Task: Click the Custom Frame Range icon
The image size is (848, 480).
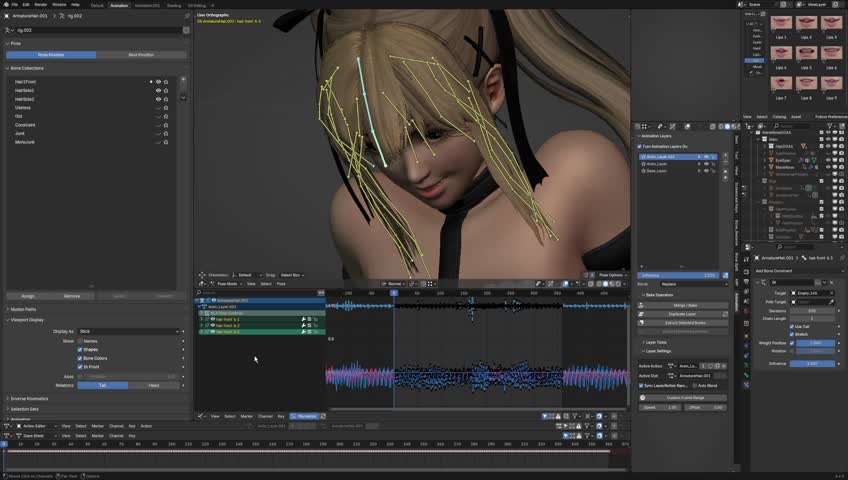Action: click(x=643, y=398)
